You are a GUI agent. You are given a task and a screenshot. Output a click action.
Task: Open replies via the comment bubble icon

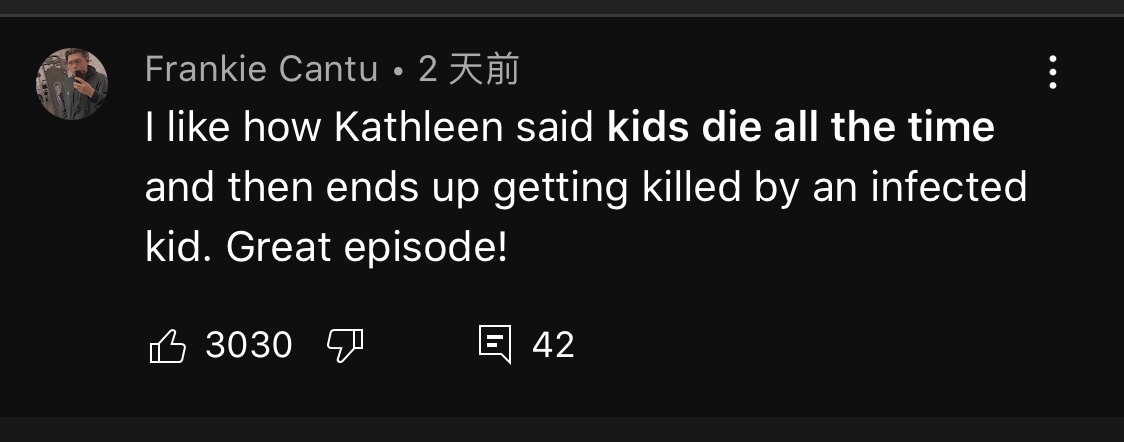(495, 345)
